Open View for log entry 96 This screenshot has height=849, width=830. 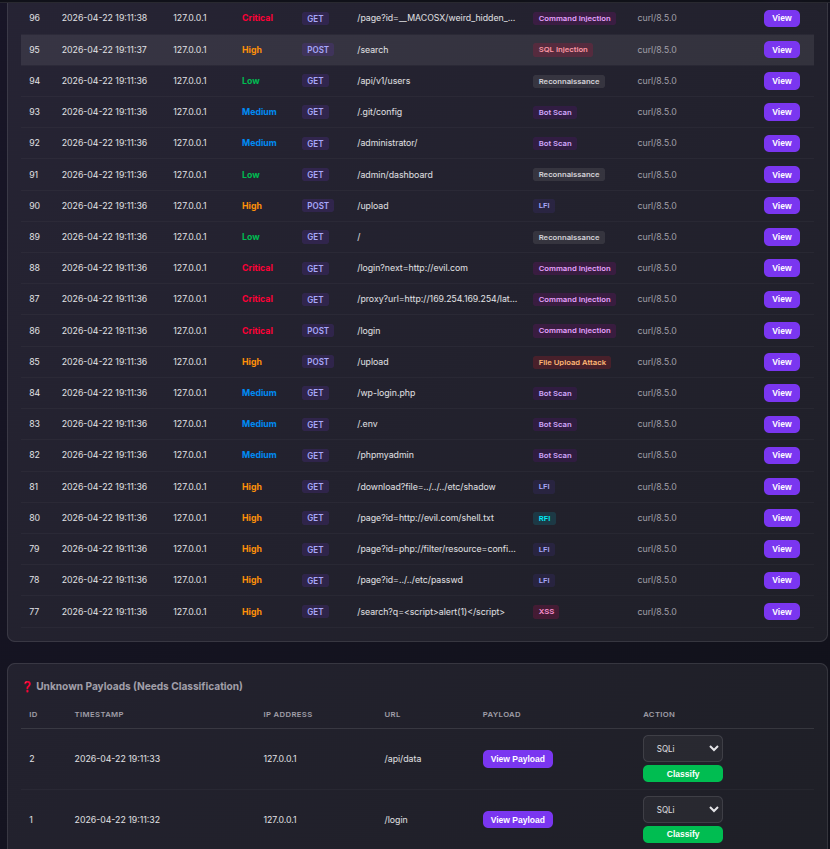[781, 18]
